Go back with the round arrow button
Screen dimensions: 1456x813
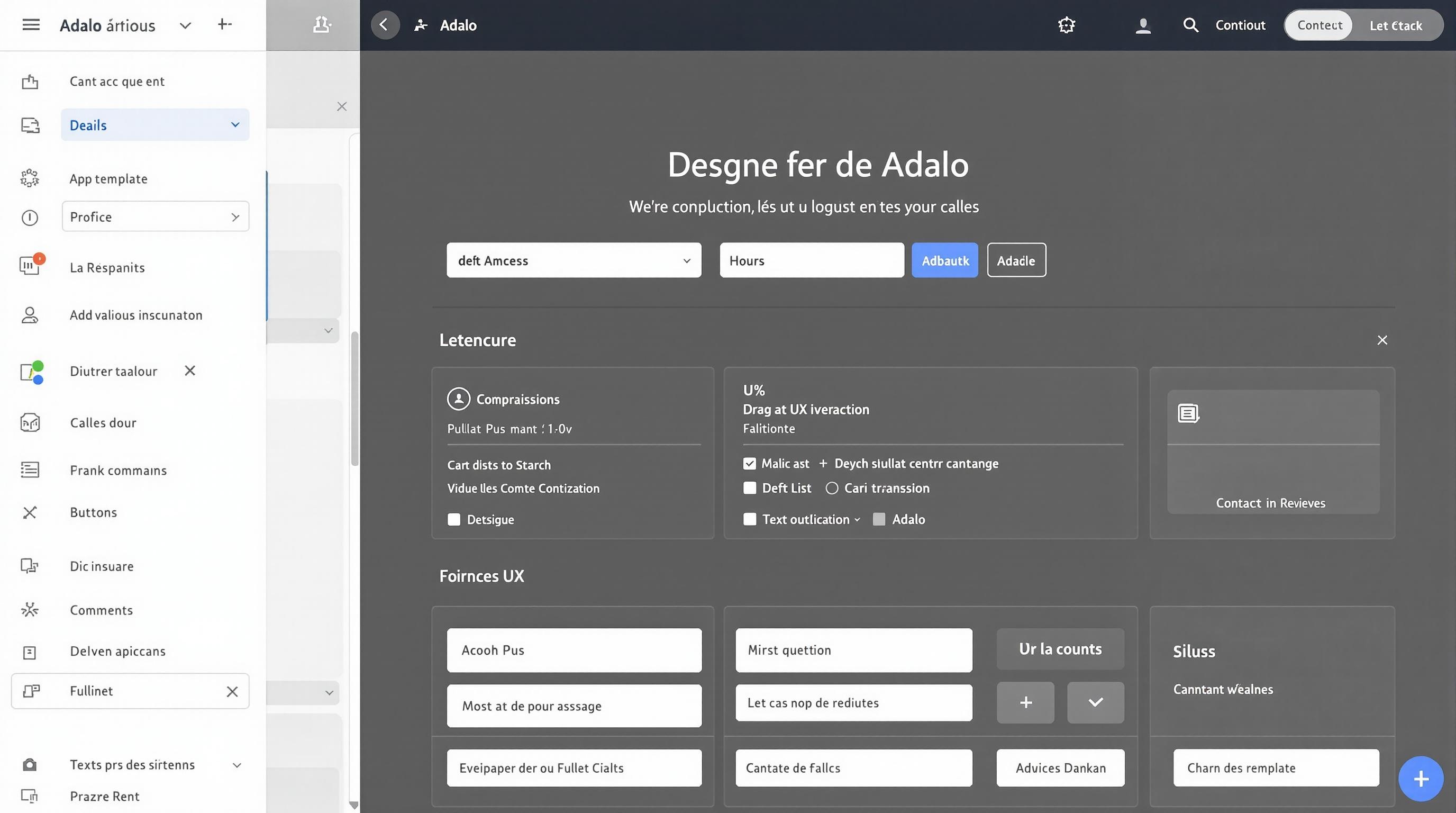tap(385, 25)
